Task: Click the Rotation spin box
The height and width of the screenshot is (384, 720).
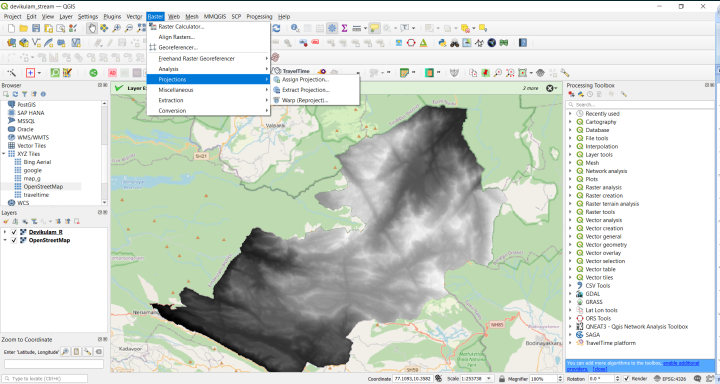Action: (604, 379)
